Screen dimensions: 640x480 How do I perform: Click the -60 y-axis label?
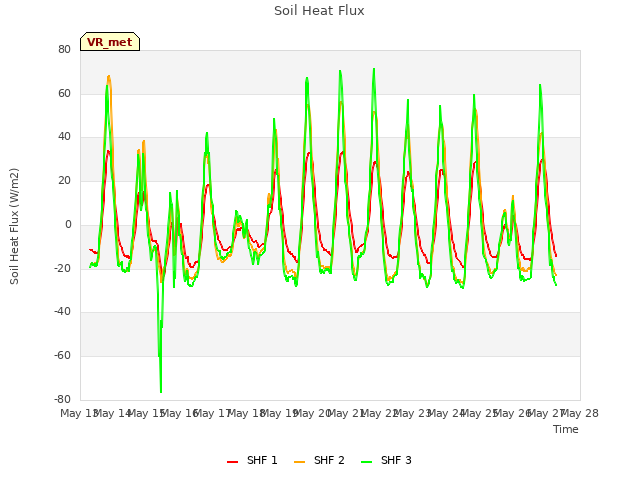coord(62,356)
